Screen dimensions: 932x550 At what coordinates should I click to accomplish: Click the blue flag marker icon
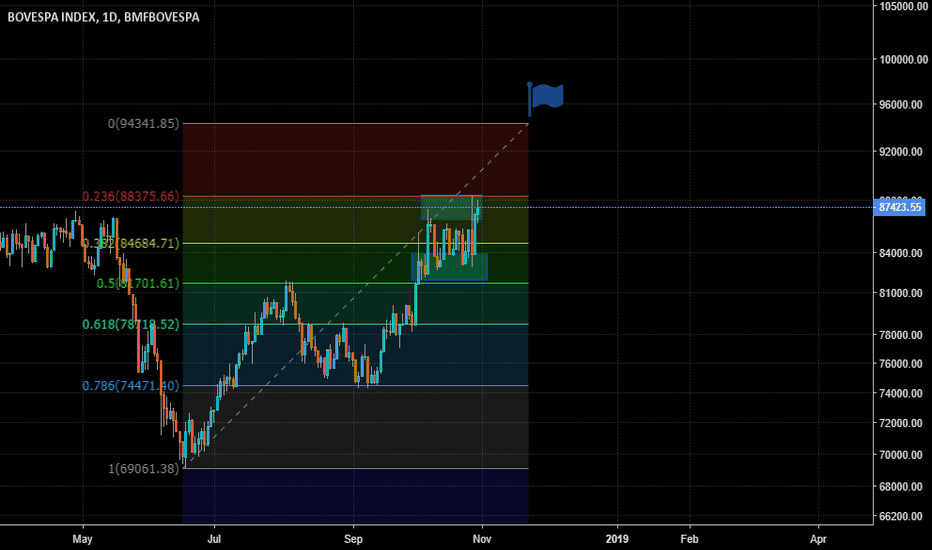coord(546,98)
